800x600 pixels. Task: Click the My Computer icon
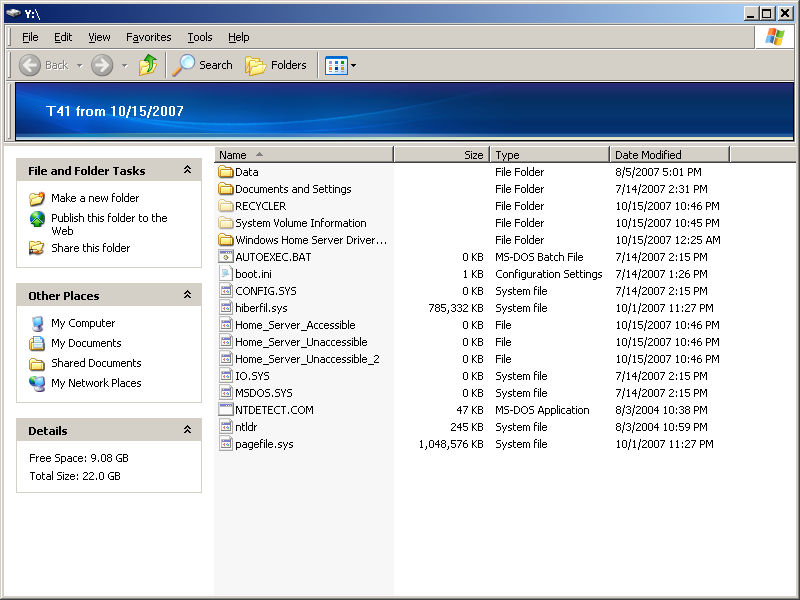click(x=37, y=323)
